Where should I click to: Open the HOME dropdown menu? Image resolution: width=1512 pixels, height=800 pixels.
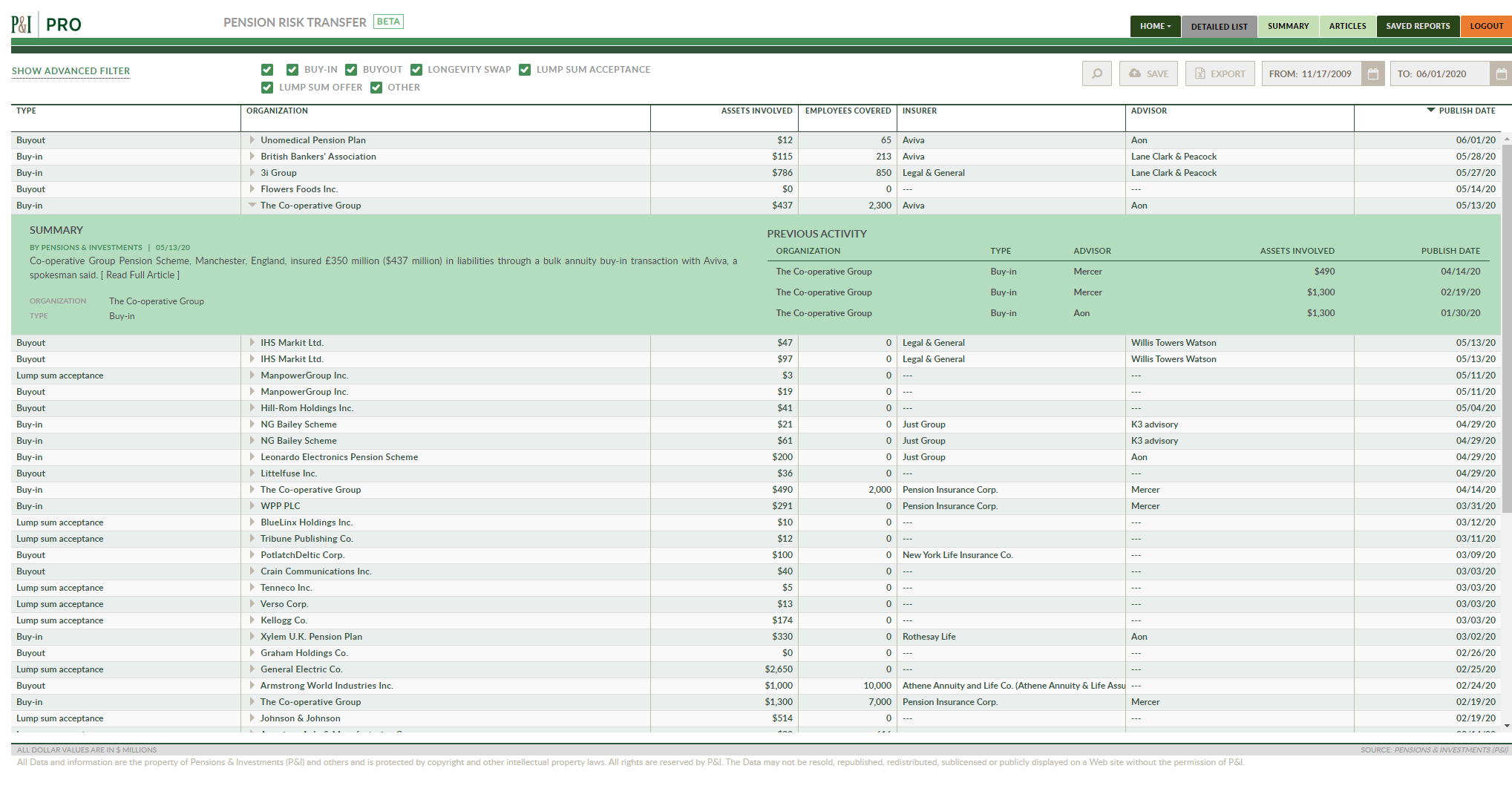pyautogui.click(x=1155, y=26)
